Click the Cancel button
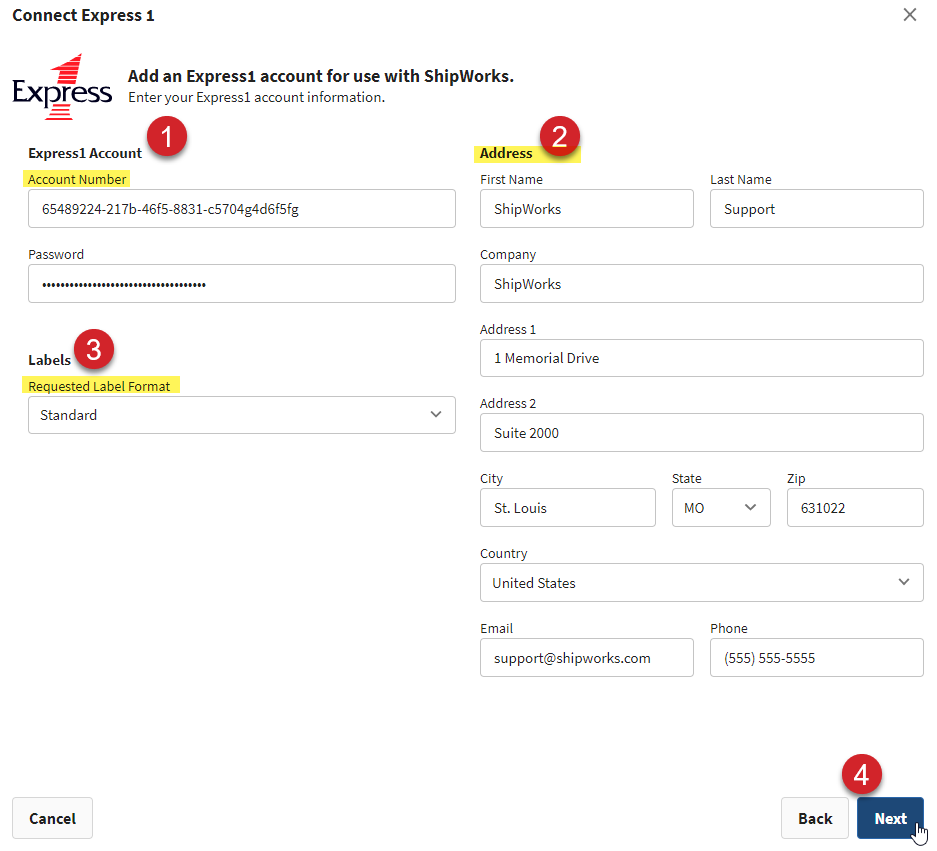937x851 pixels. (x=53, y=818)
